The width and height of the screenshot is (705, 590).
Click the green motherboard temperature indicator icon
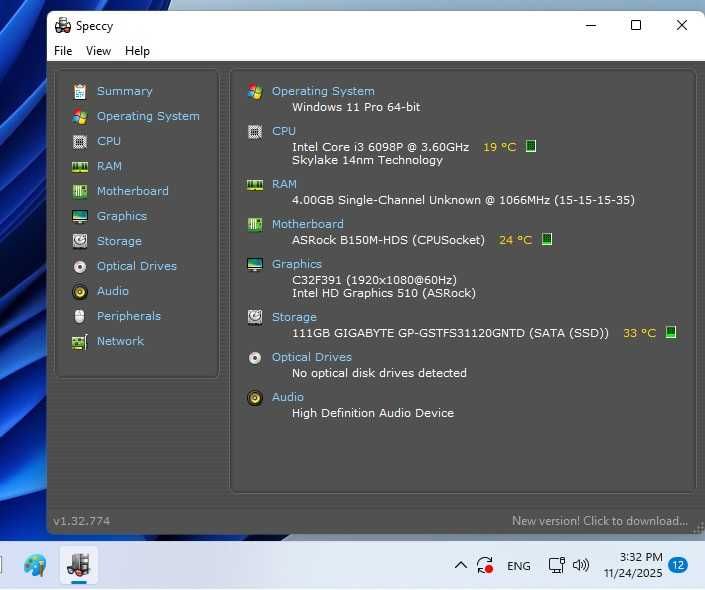click(547, 239)
